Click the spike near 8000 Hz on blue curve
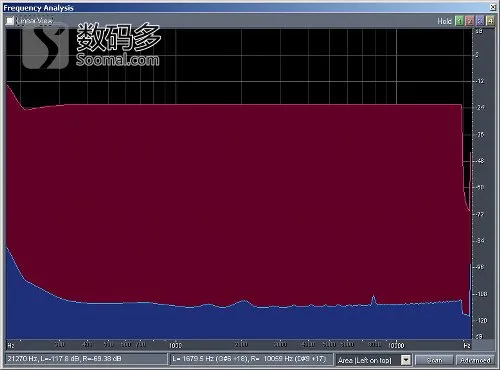Viewport: 500px width, 370px height. point(373,299)
